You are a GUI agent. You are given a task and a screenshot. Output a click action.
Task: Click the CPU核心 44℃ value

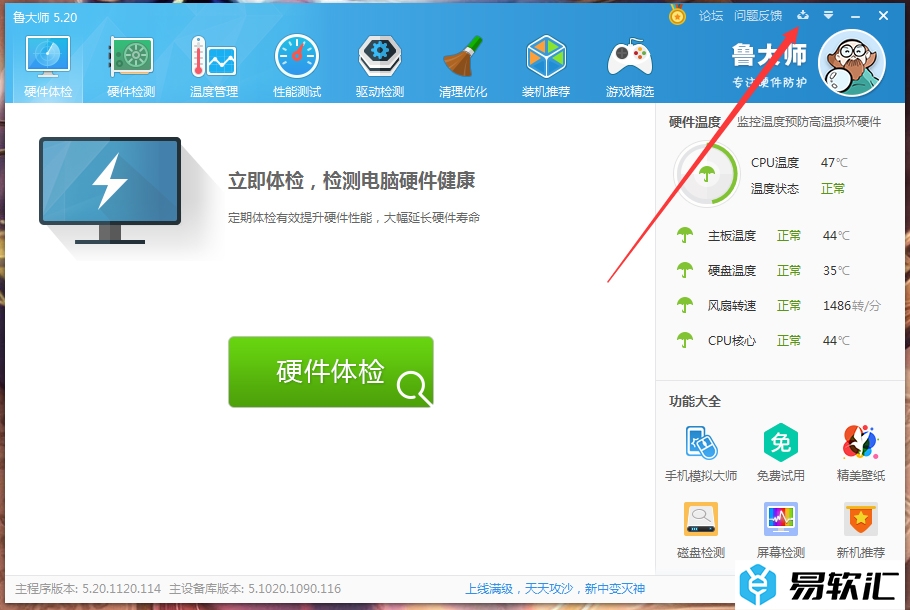pyautogui.click(x=836, y=340)
